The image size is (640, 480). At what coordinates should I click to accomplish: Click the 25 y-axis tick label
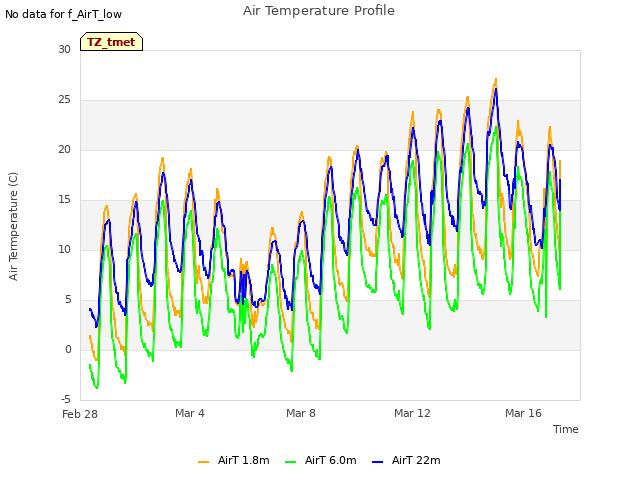pyautogui.click(x=64, y=100)
